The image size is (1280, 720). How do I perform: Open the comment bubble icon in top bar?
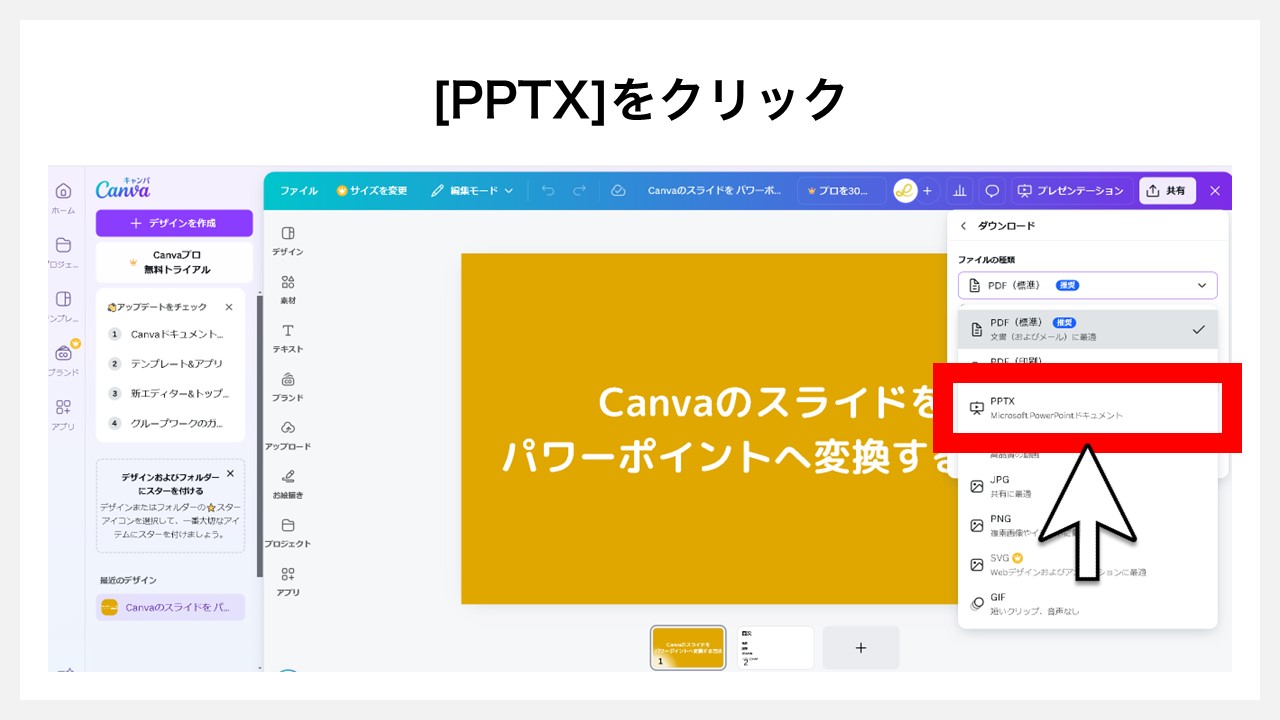point(994,190)
